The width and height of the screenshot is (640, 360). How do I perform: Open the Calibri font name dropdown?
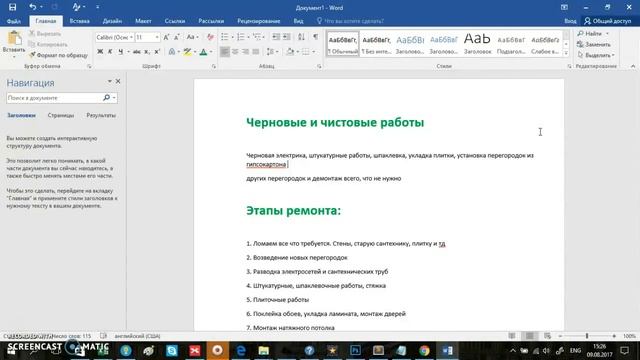click(131, 38)
